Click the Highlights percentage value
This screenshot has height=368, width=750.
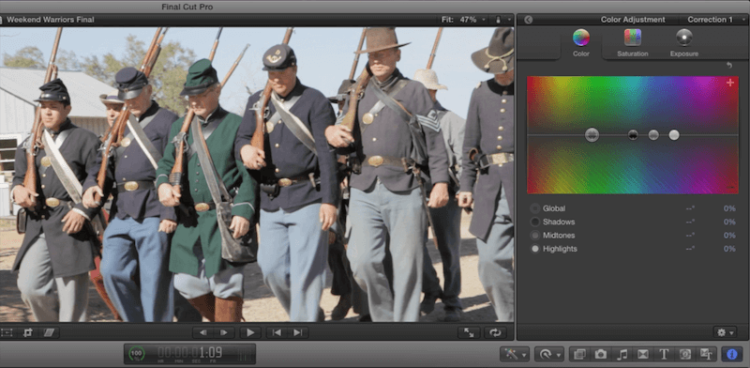(x=729, y=249)
